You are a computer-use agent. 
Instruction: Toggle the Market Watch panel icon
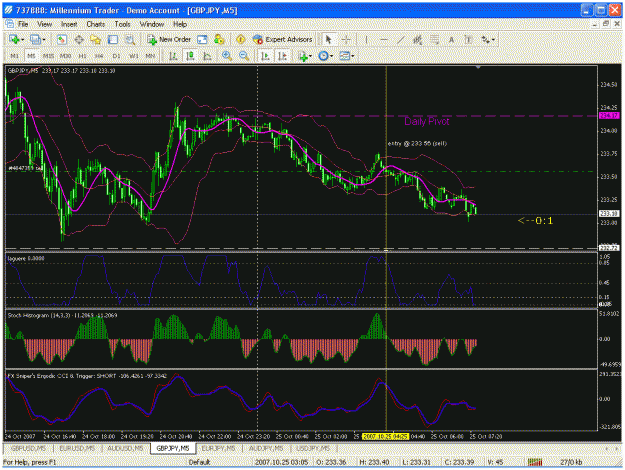(61, 39)
